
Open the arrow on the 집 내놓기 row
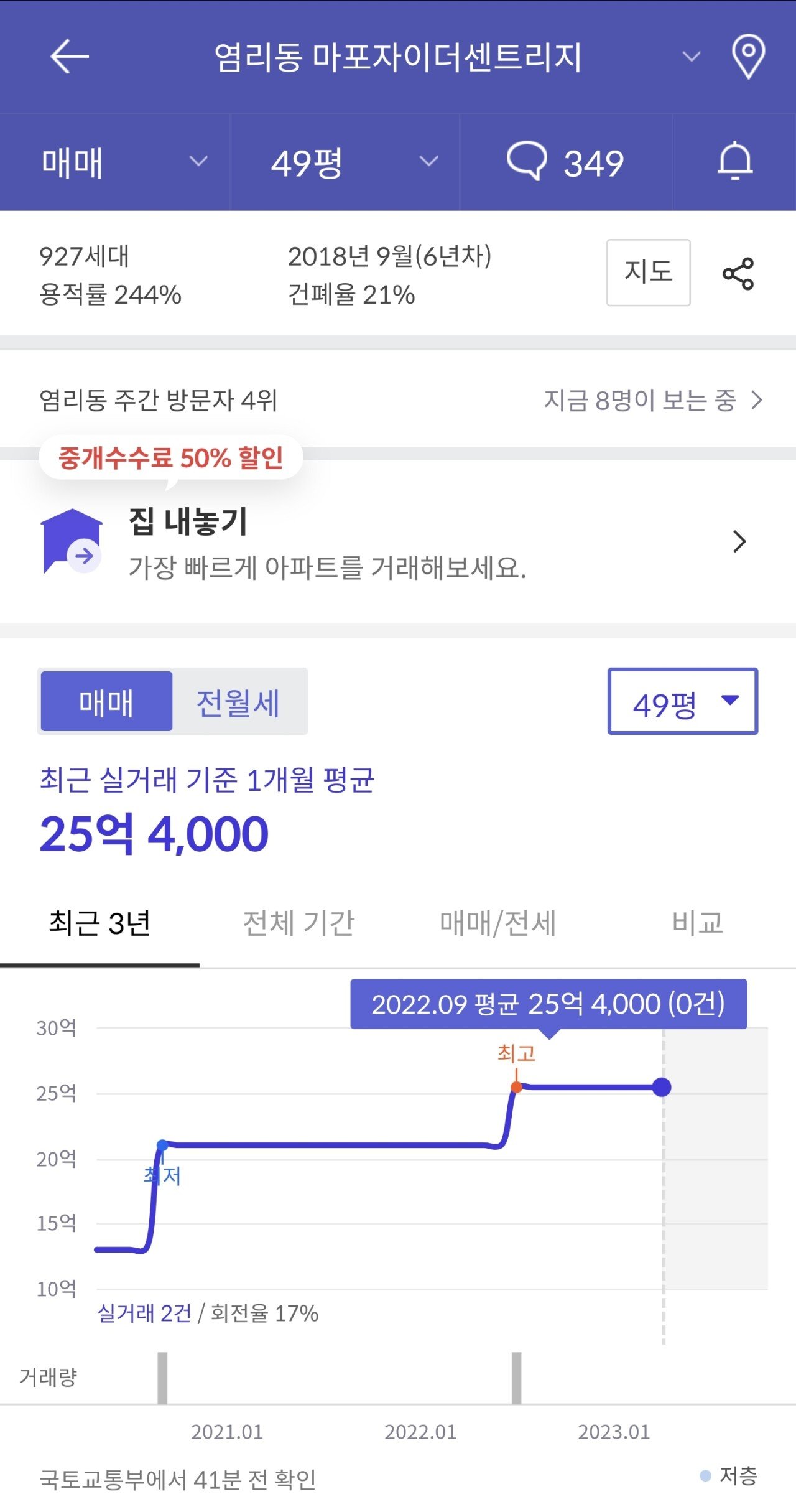coord(739,541)
